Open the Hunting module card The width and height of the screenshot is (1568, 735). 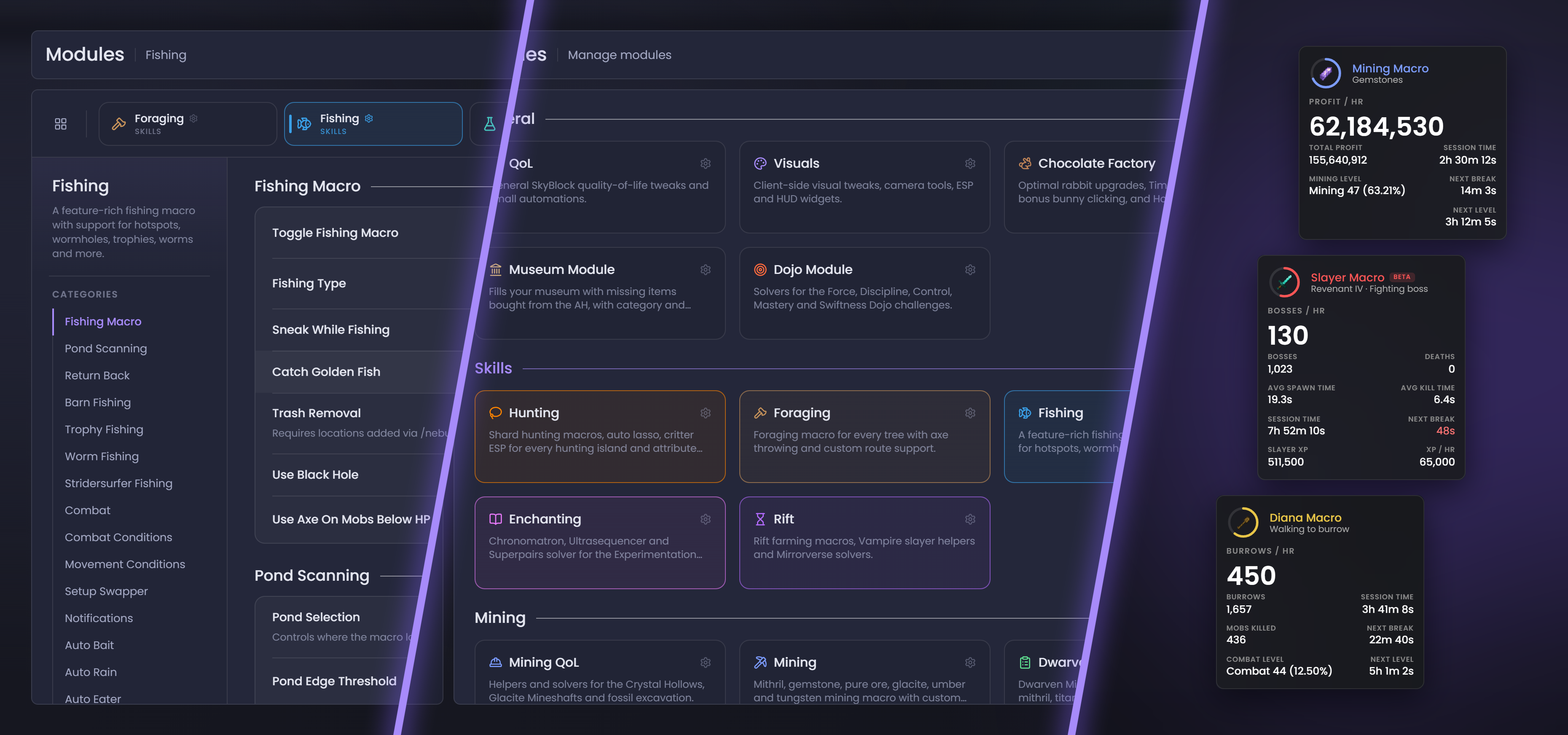pyautogui.click(x=599, y=436)
